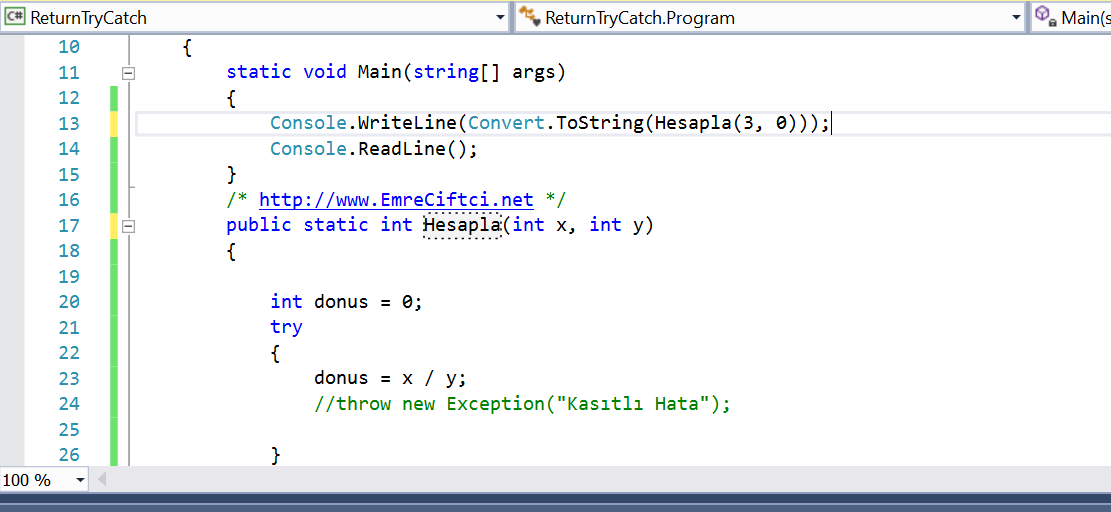Open the http://www.EmreCiftci.net link
The width and height of the screenshot is (1111, 512).
(396, 200)
